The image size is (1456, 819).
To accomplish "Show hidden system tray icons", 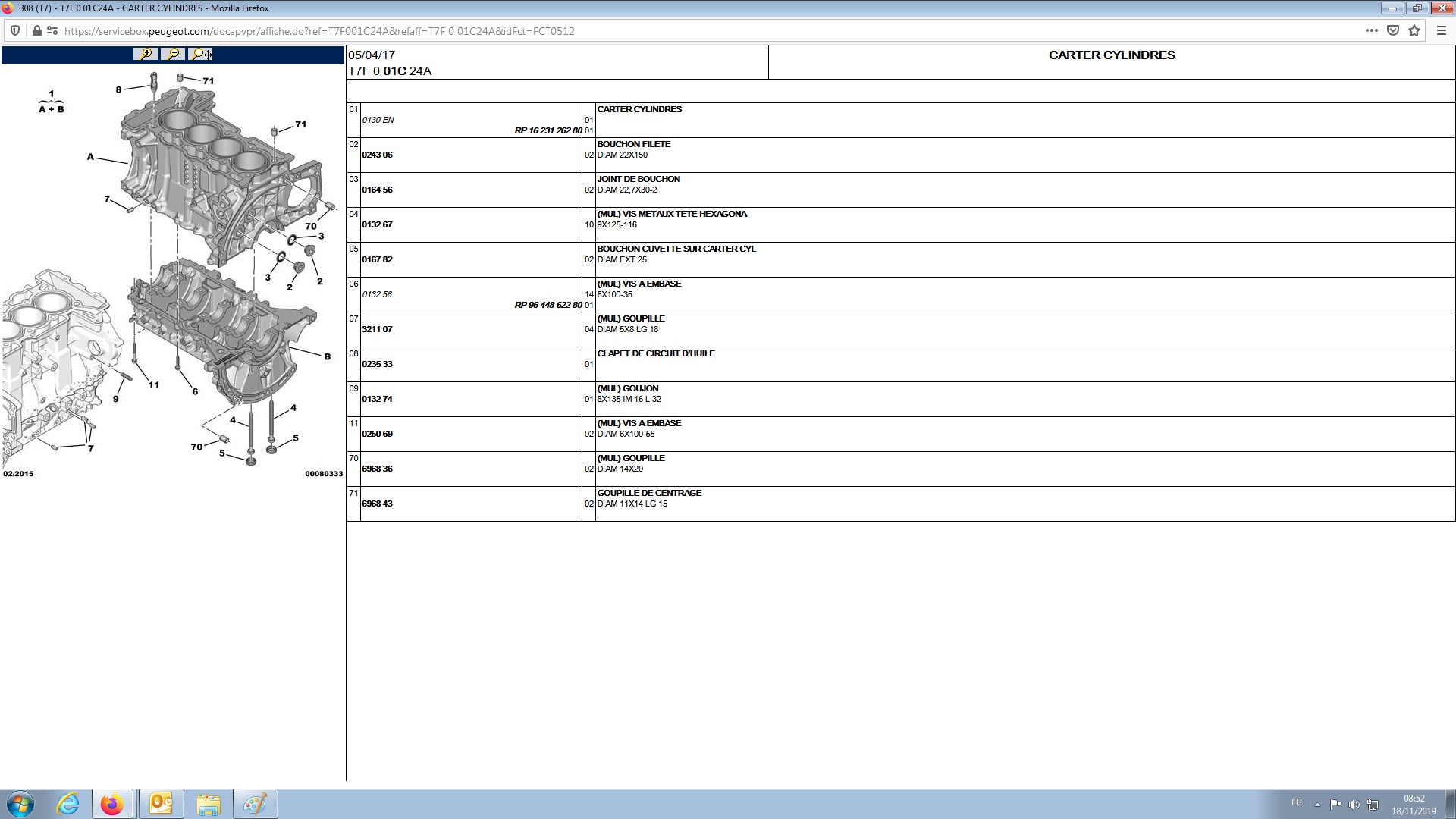I will (x=1317, y=804).
